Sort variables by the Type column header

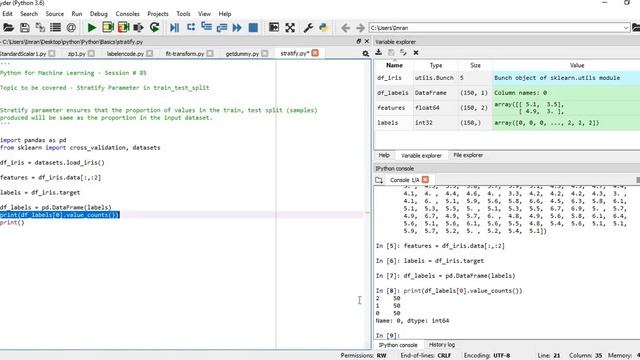point(436,65)
